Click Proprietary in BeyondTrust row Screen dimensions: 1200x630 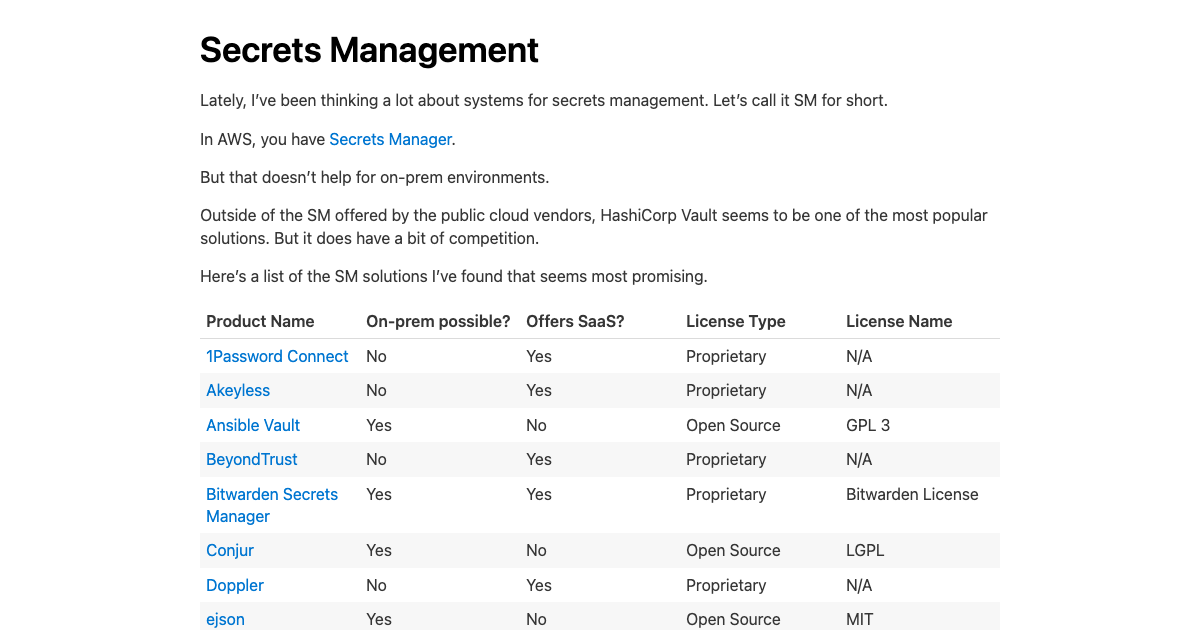[726, 459]
